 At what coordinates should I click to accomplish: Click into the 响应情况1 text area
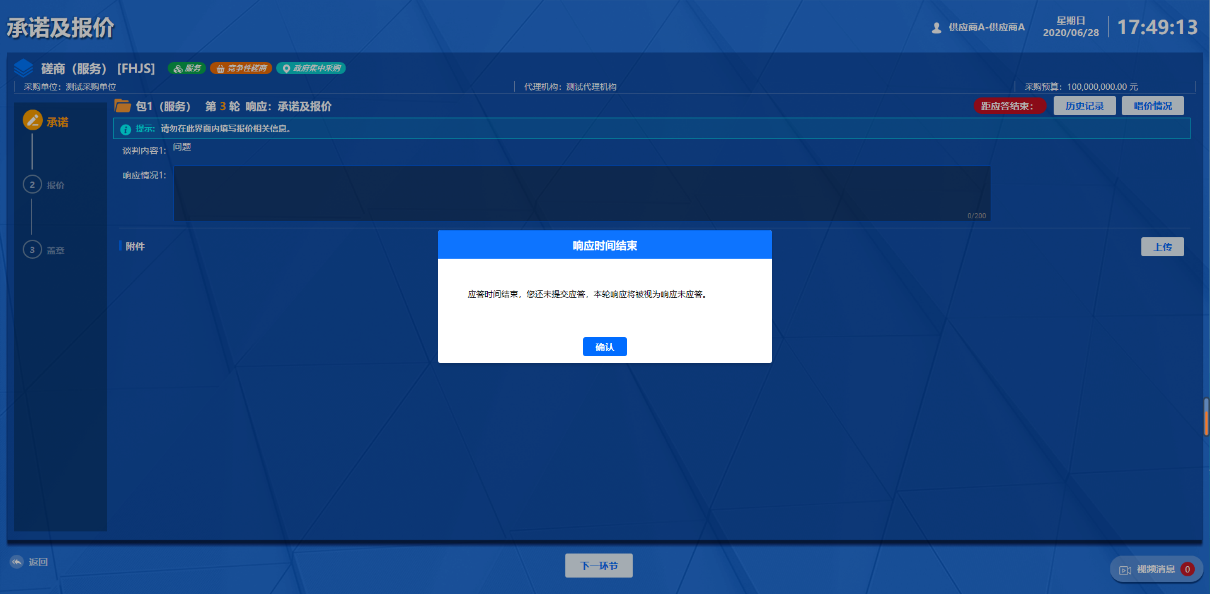[x=581, y=192]
